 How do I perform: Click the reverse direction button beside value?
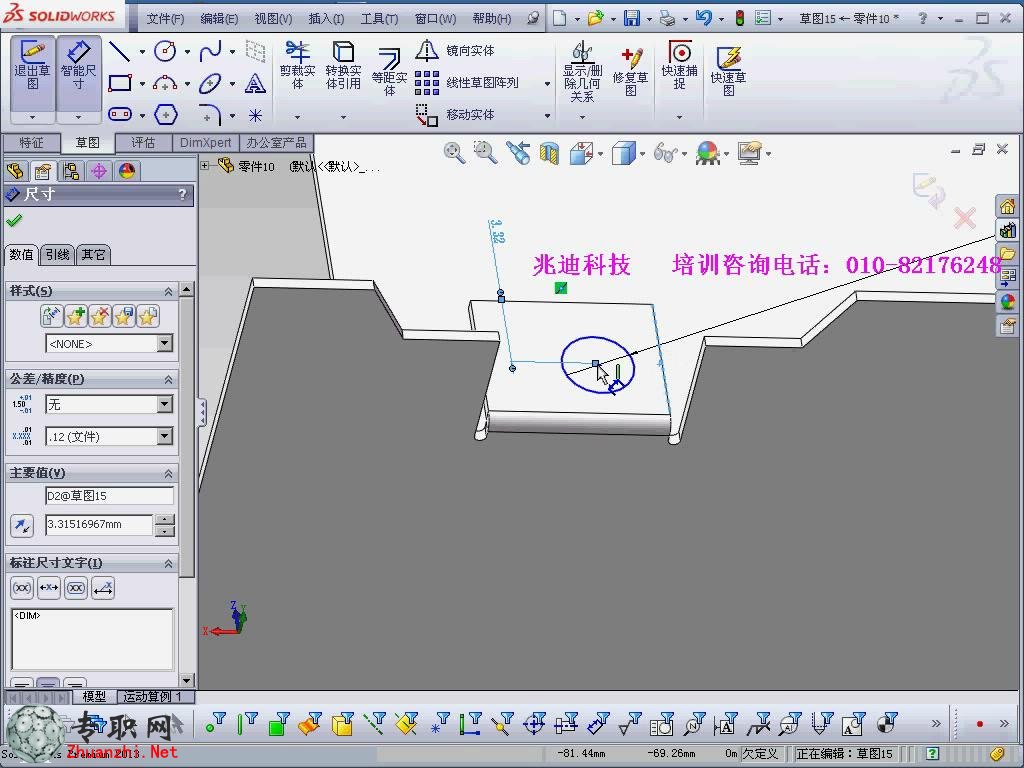click(x=22, y=525)
